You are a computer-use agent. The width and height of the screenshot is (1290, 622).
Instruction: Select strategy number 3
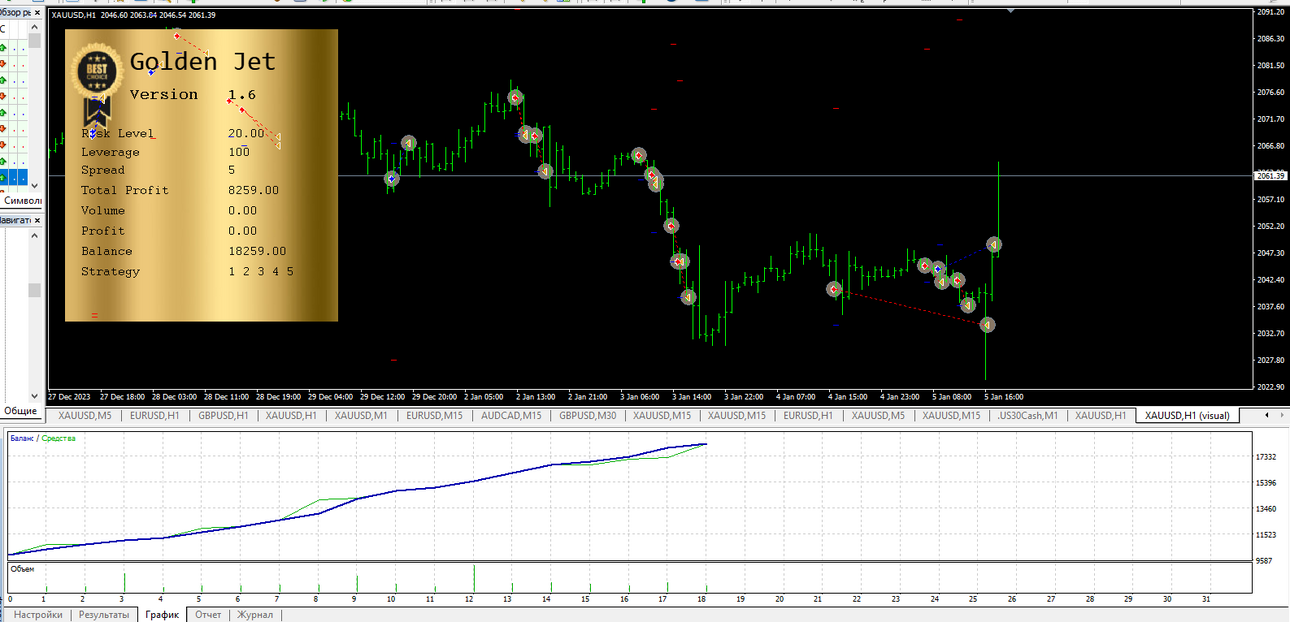[x=261, y=271]
